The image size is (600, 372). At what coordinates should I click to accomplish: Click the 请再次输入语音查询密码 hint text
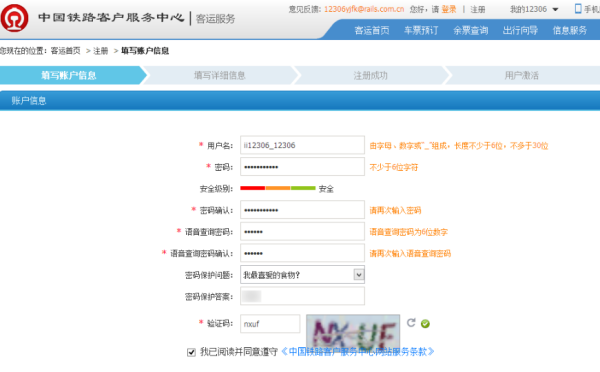coord(410,253)
